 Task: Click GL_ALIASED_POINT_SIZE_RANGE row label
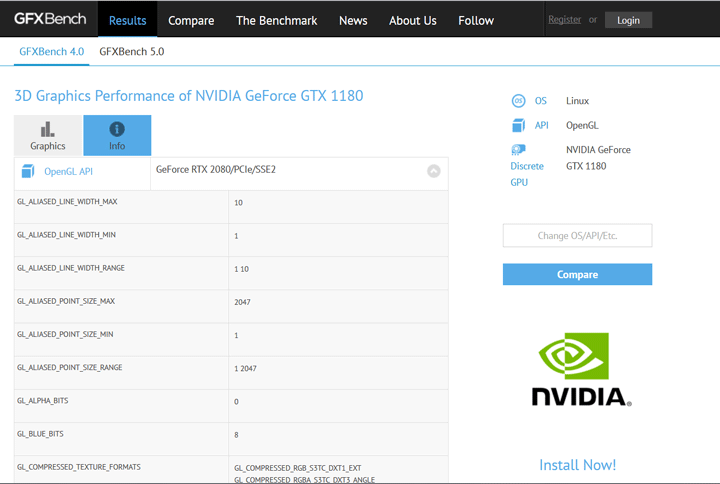point(70,367)
